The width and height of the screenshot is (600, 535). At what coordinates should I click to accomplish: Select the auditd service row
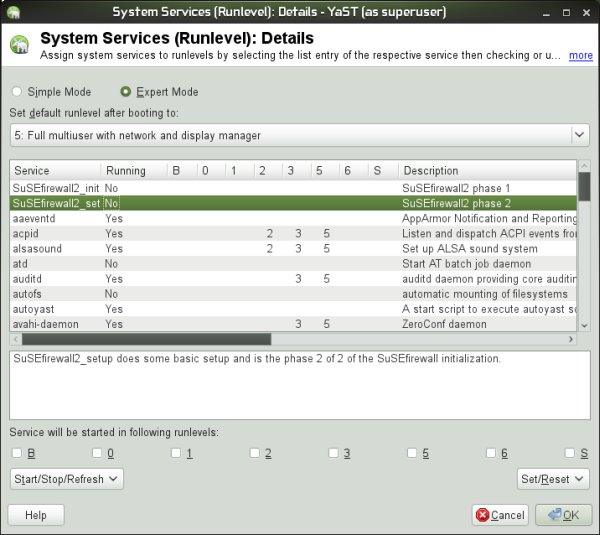(293, 279)
